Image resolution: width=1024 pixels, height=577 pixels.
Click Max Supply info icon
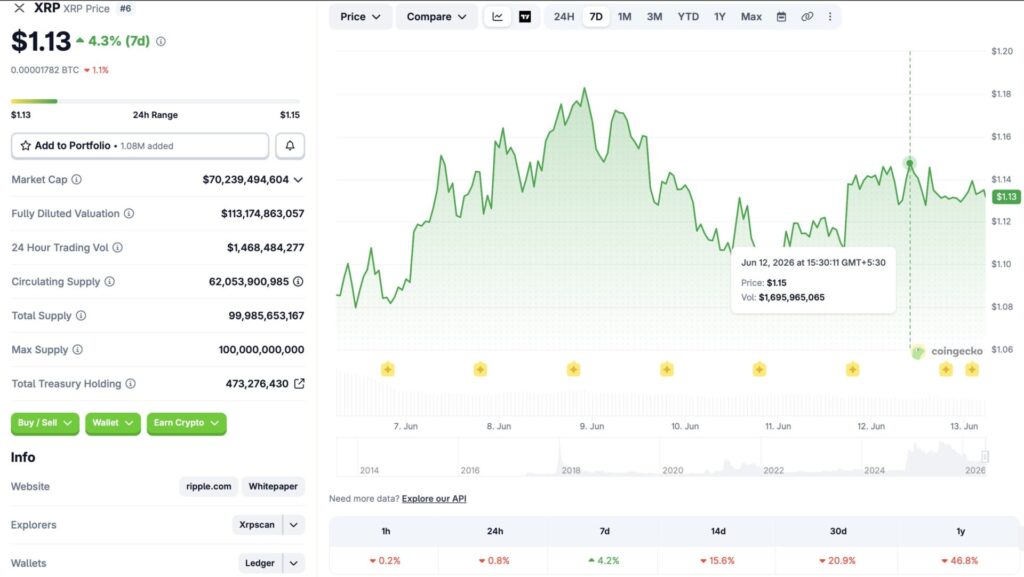click(x=78, y=349)
